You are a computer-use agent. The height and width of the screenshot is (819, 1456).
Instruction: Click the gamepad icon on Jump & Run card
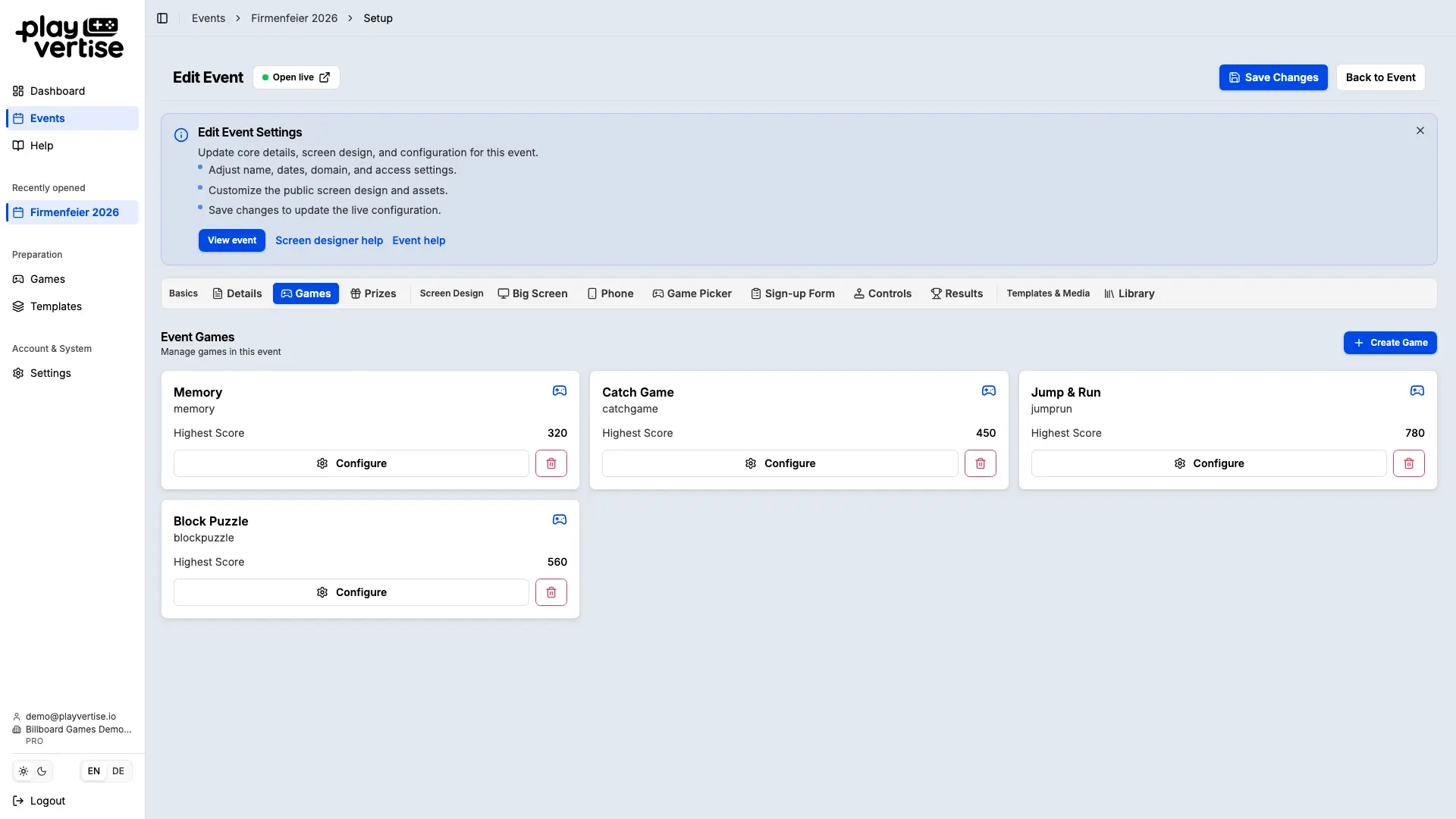coord(1417,391)
